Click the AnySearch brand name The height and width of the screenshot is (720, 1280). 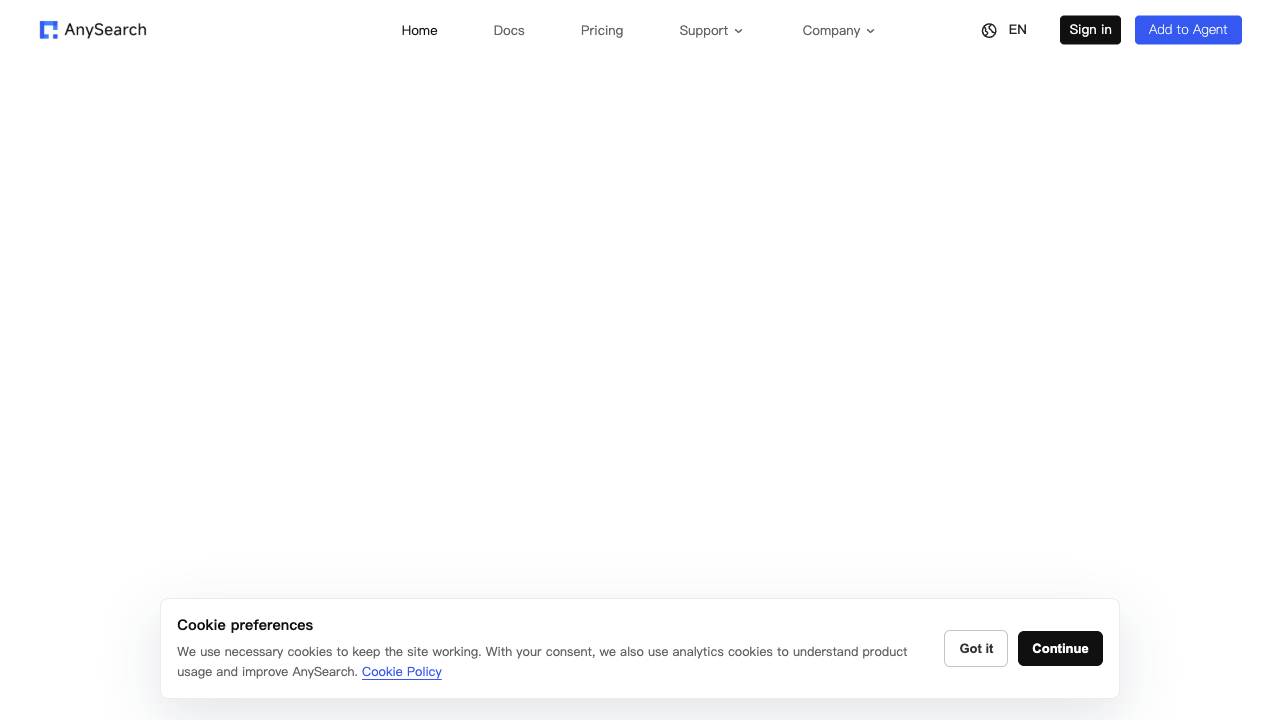tap(105, 30)
